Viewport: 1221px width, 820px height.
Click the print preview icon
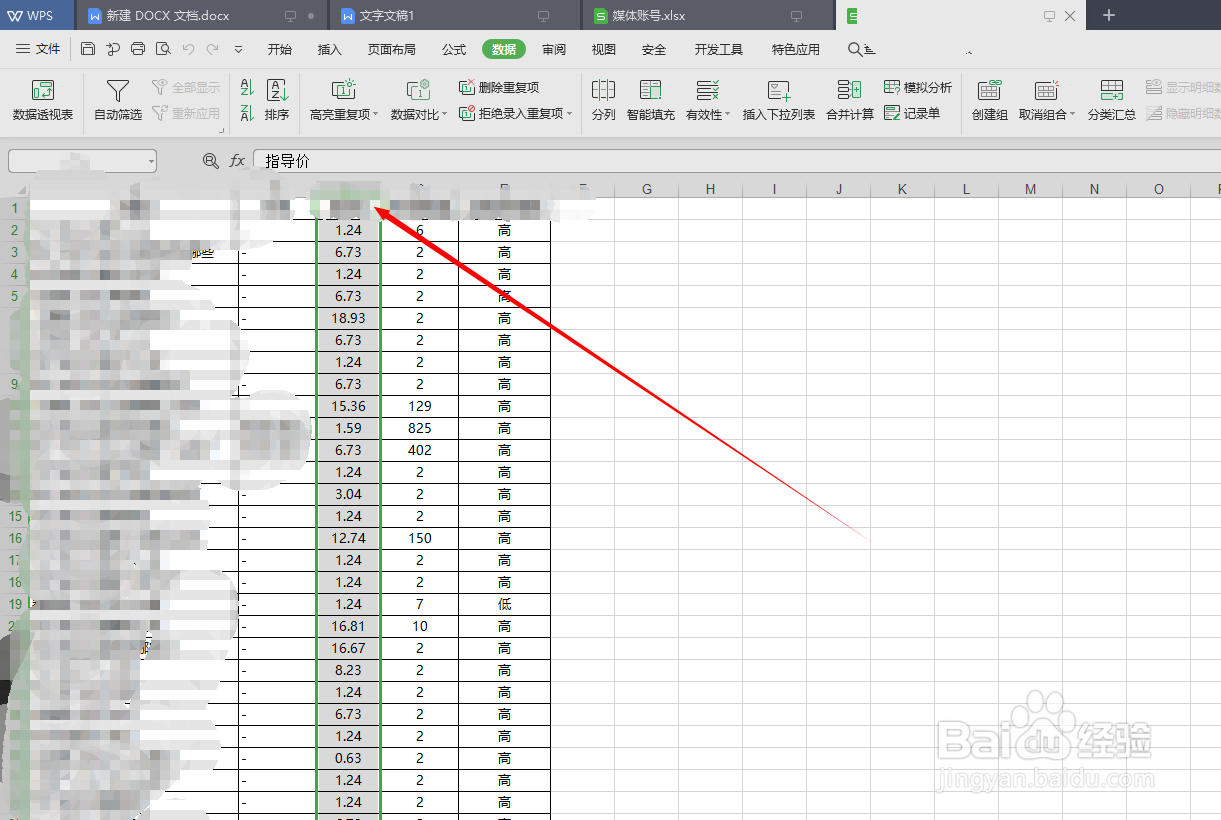click(x=163, y=49)
